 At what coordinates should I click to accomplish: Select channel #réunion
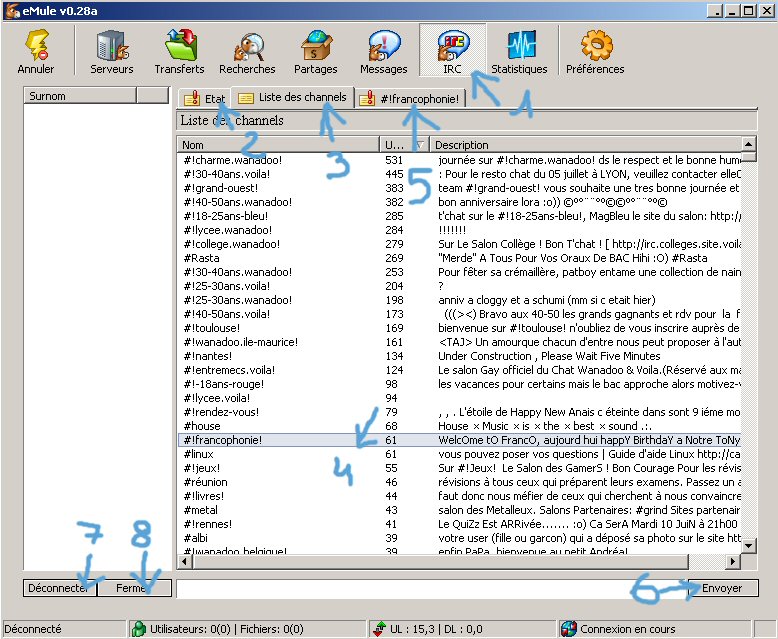459,482
